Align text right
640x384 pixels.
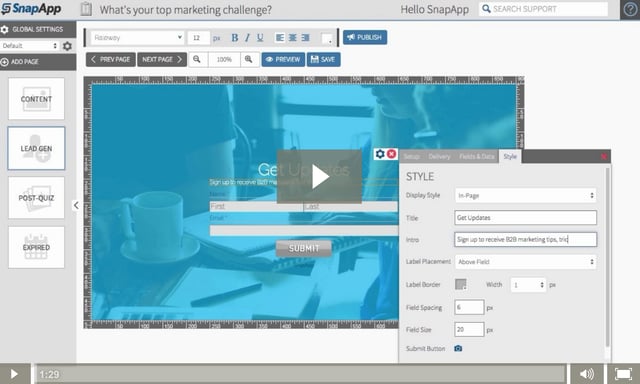pos(305,38)
